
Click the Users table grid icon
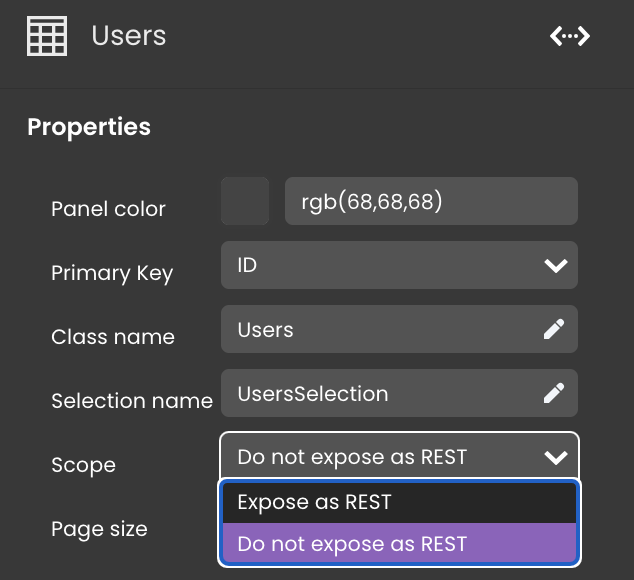click(x=47, y=36)
